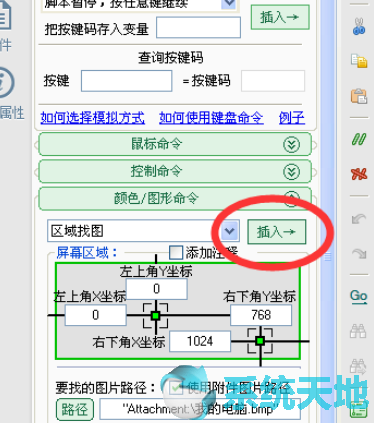Screen dimensions: 374x423
Task: Click the 把按键码存入变量 input field
Action: coord(198,27)
